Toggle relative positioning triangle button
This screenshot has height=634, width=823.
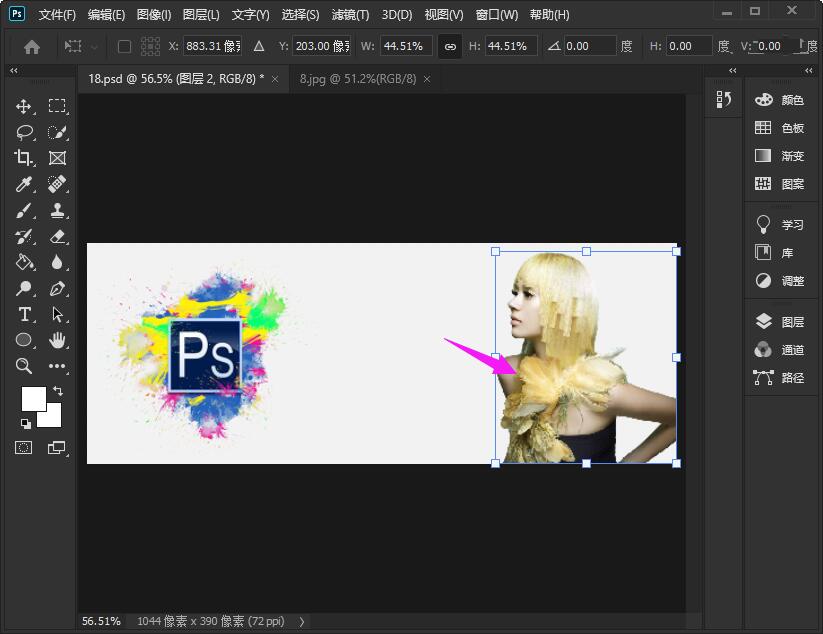[259, 46]
